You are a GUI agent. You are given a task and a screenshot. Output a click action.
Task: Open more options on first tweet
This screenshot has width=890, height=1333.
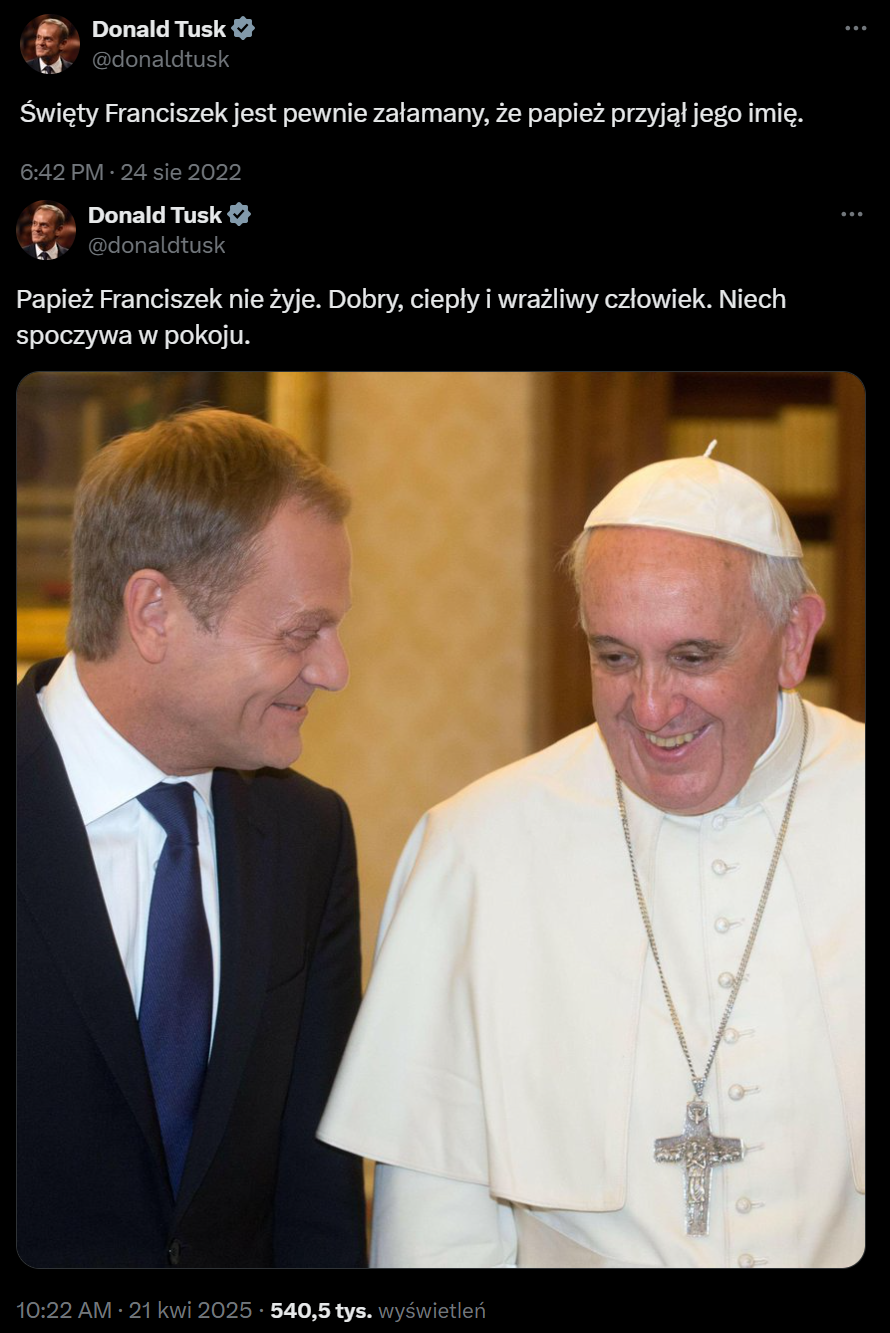[x=855, y=28]
